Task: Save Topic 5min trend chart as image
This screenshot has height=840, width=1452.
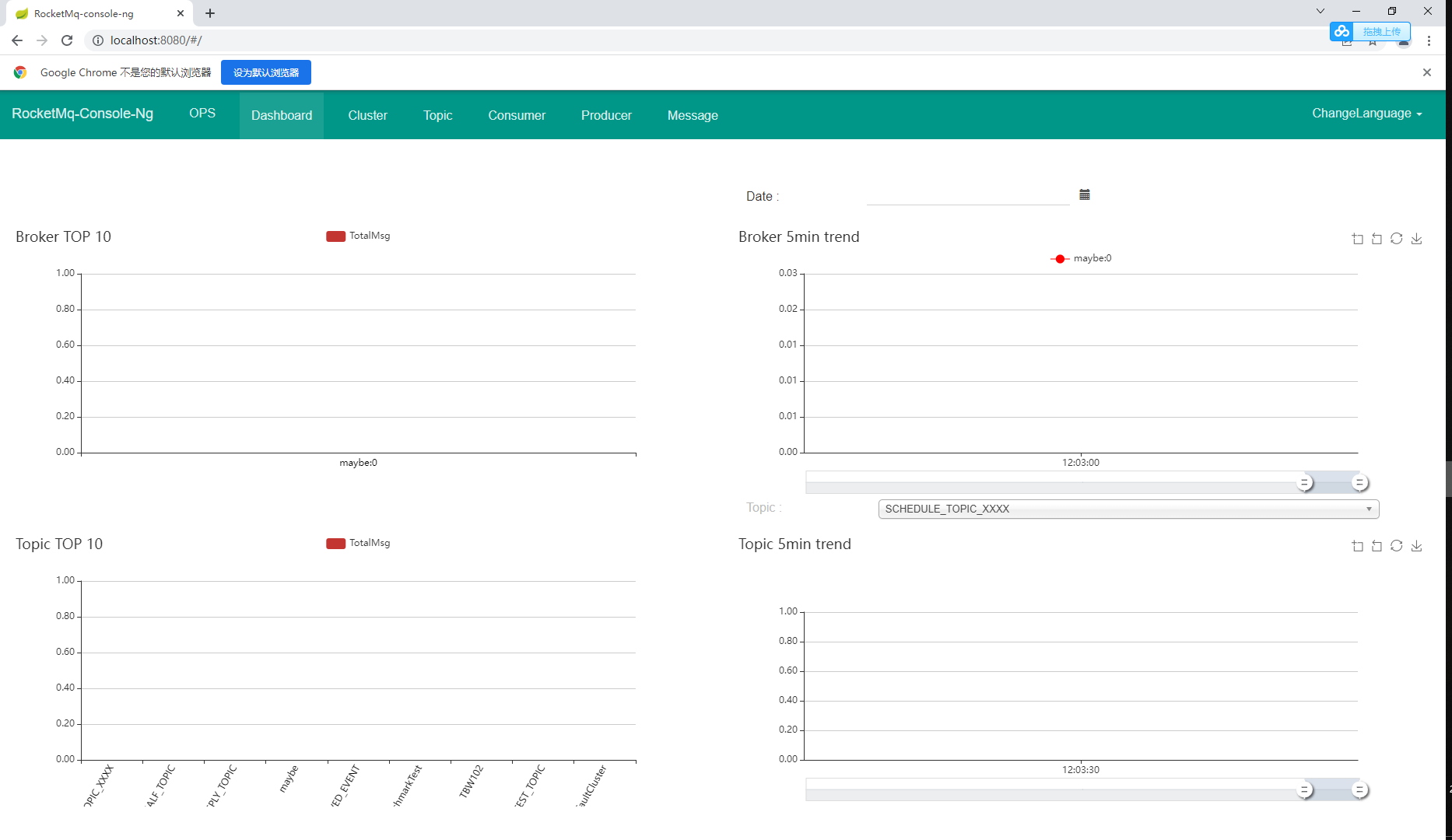Action: click(1417, 546)
